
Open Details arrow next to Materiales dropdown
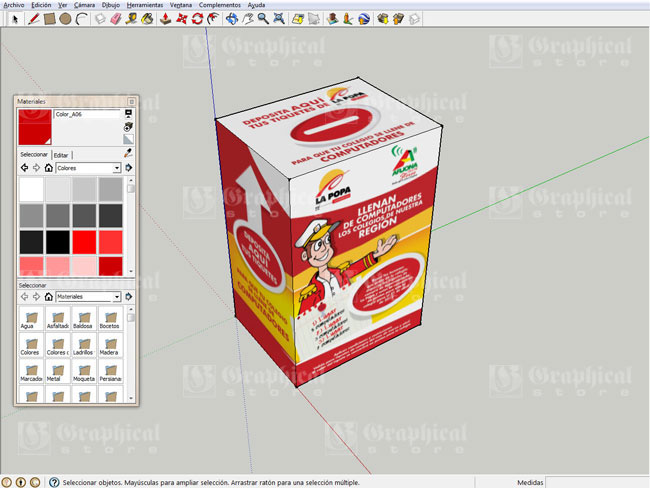tap(129, 296)
